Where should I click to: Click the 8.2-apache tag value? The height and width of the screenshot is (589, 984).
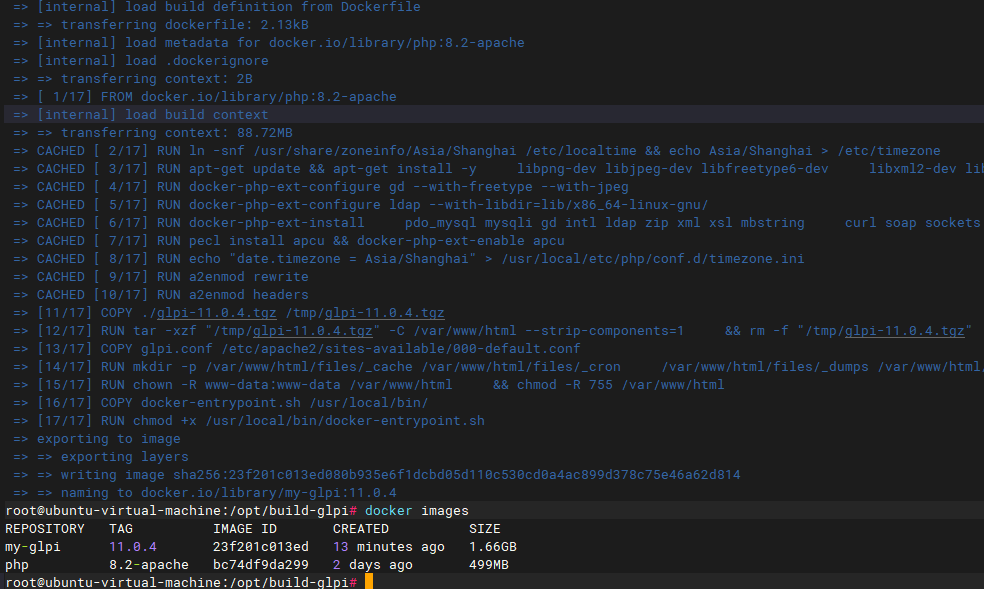(149, 565)
